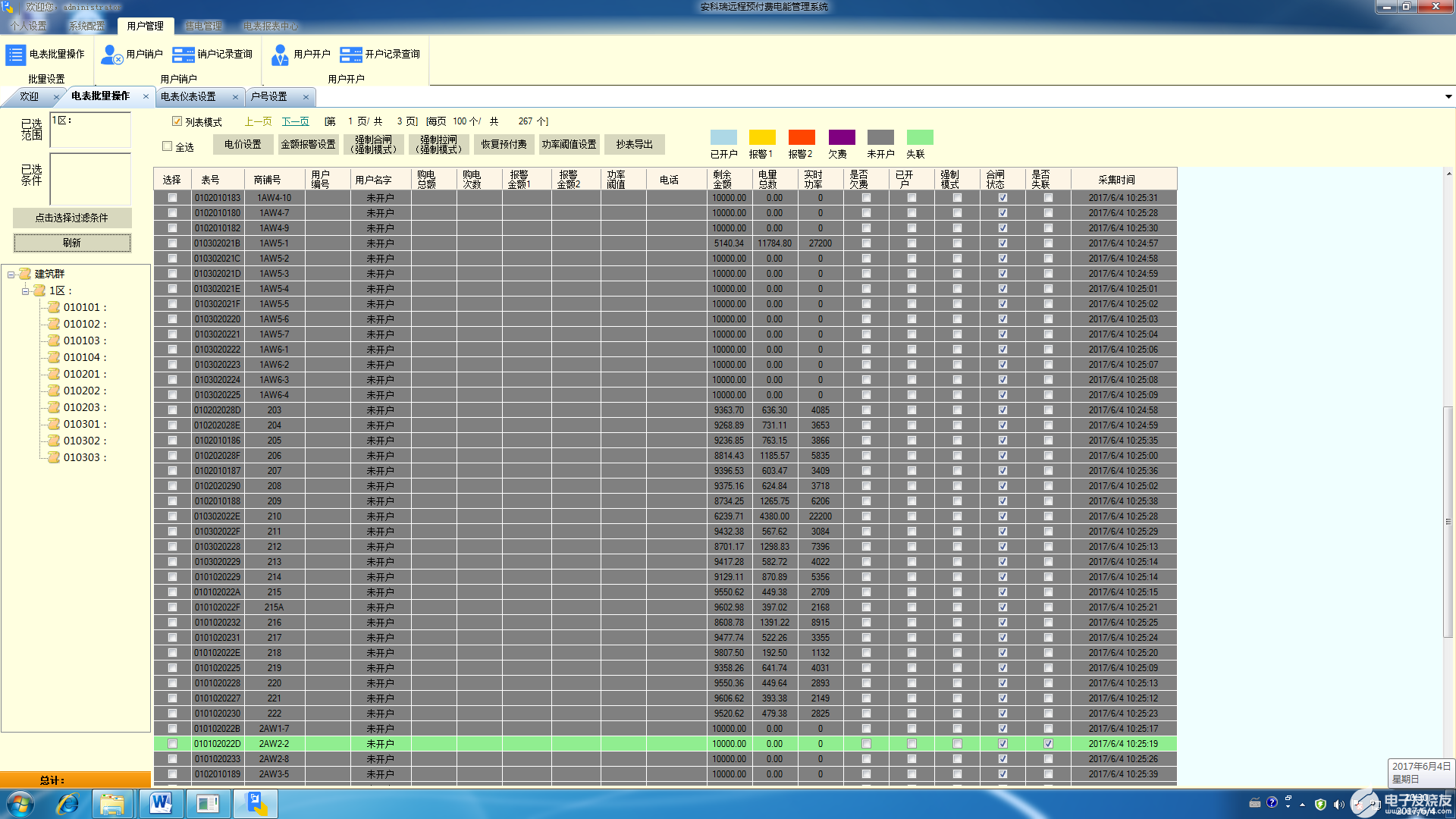Switch to the 电表仪表设置 document tab

(189, 97)
